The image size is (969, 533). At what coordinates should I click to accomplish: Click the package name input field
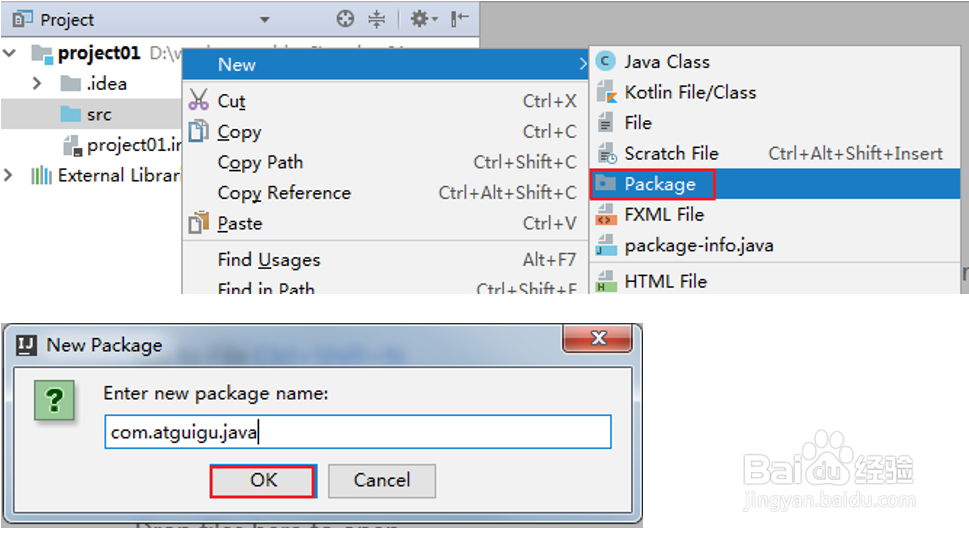357,432
